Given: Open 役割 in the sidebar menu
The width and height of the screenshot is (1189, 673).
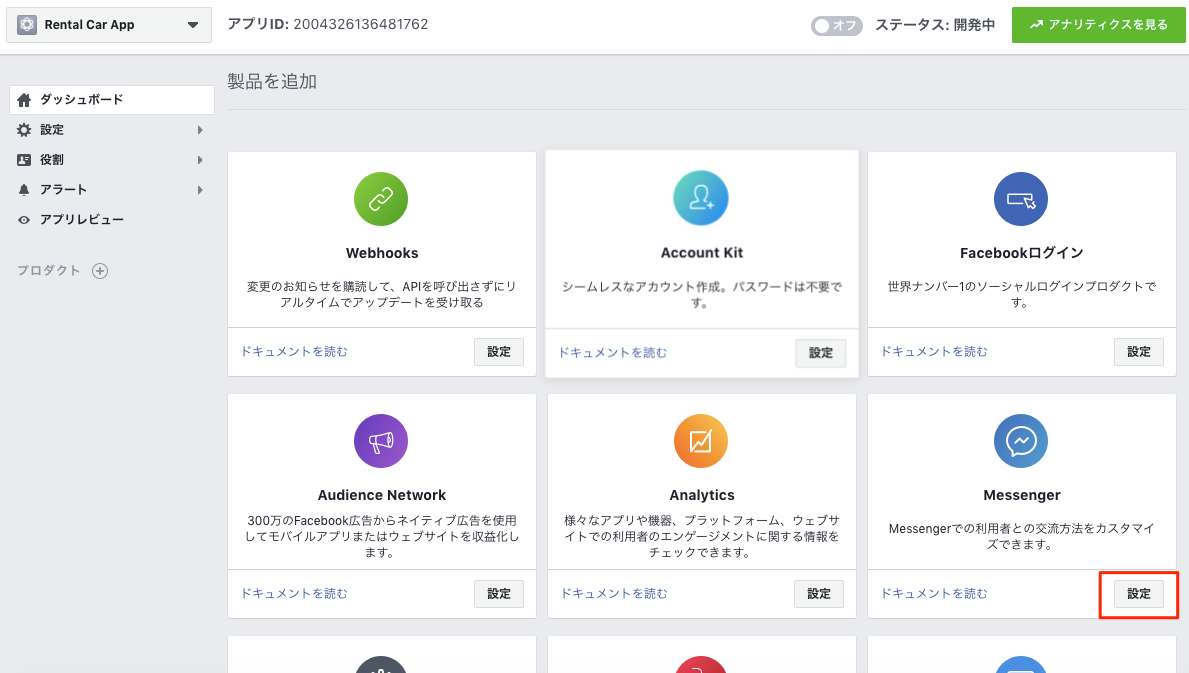Looking at the screenshot, I should tap(111, 160).
